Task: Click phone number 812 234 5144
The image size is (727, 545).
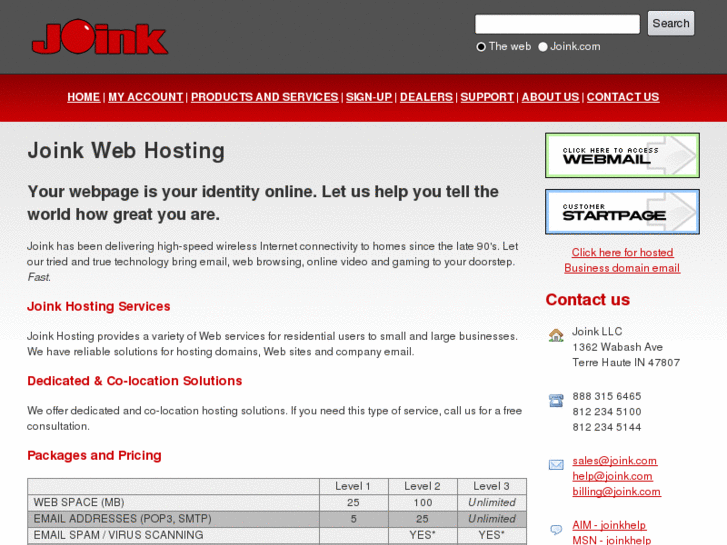Action: [x=607, y=427]
